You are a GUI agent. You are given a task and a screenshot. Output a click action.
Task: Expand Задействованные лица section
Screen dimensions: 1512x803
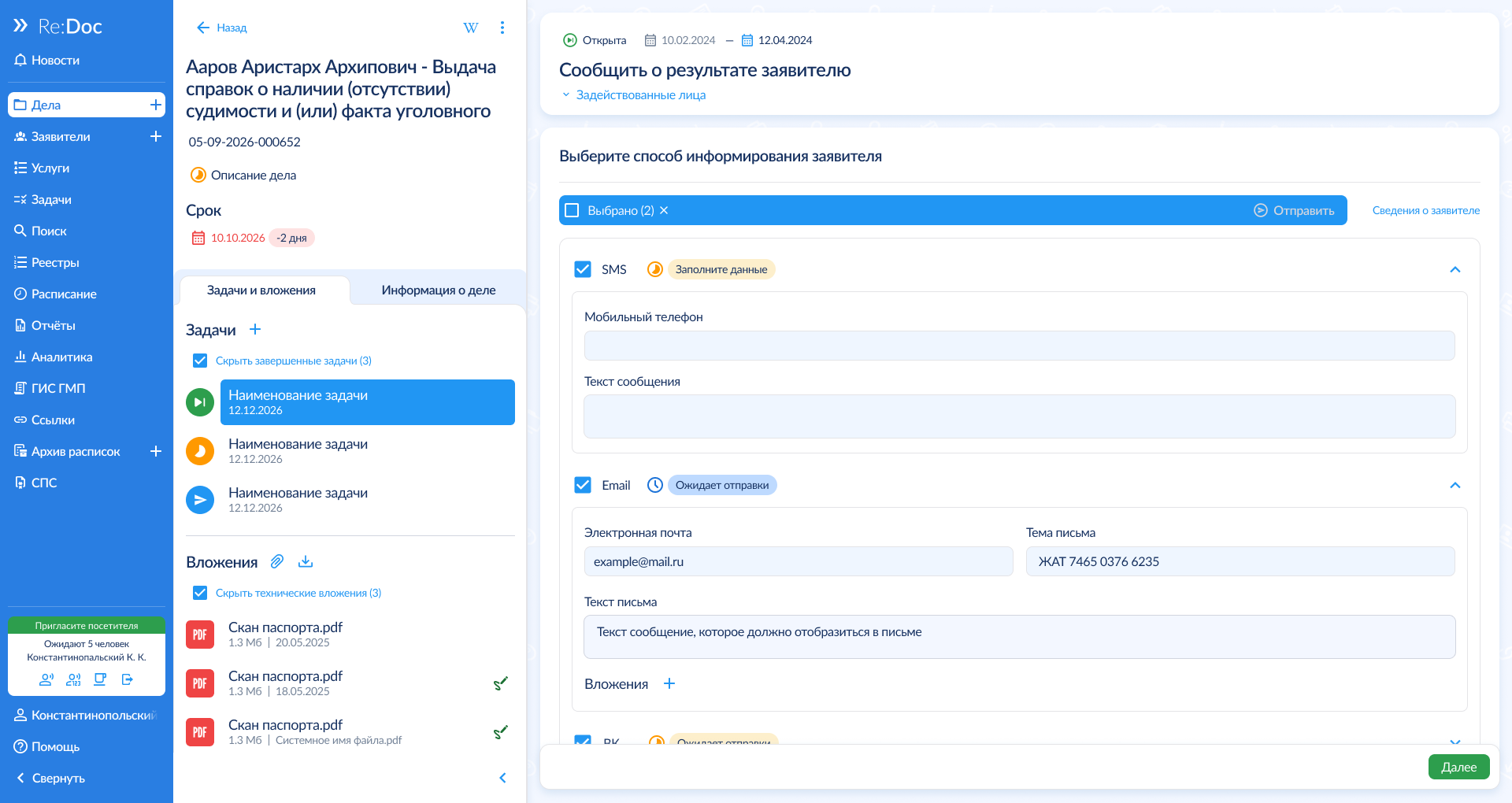pyautogui.click(x=633, y=94)
